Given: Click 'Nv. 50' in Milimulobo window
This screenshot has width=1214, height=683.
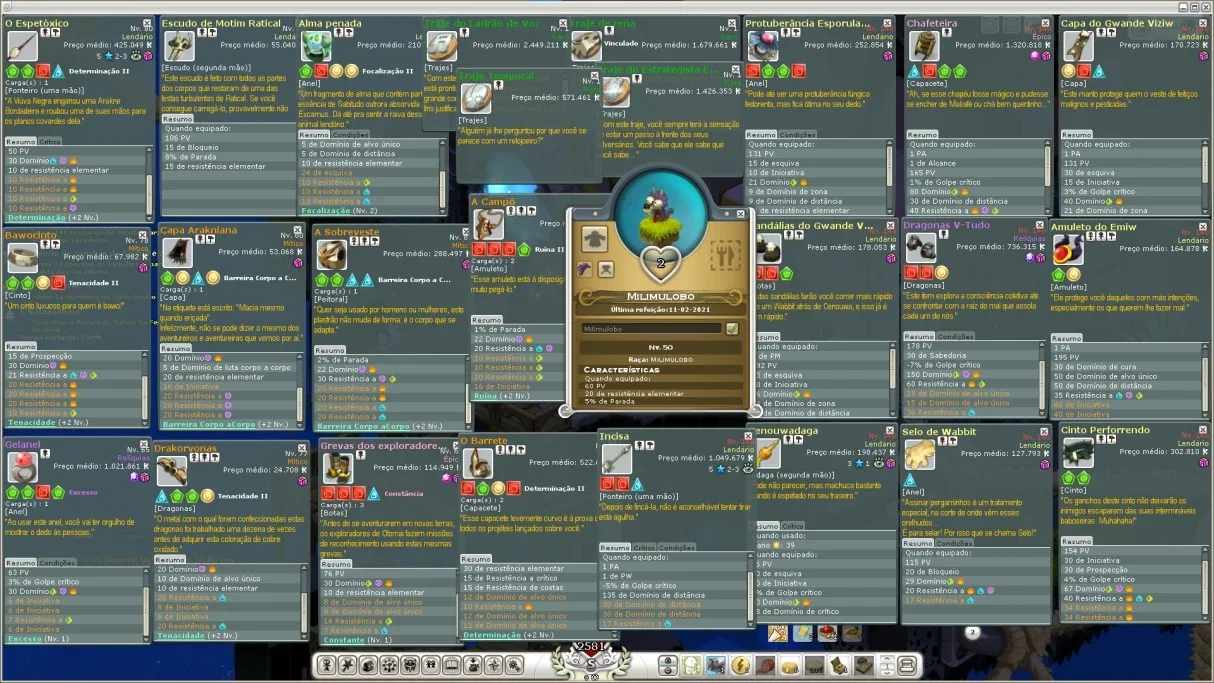Looking at the screenshot, I should [661, 347].
